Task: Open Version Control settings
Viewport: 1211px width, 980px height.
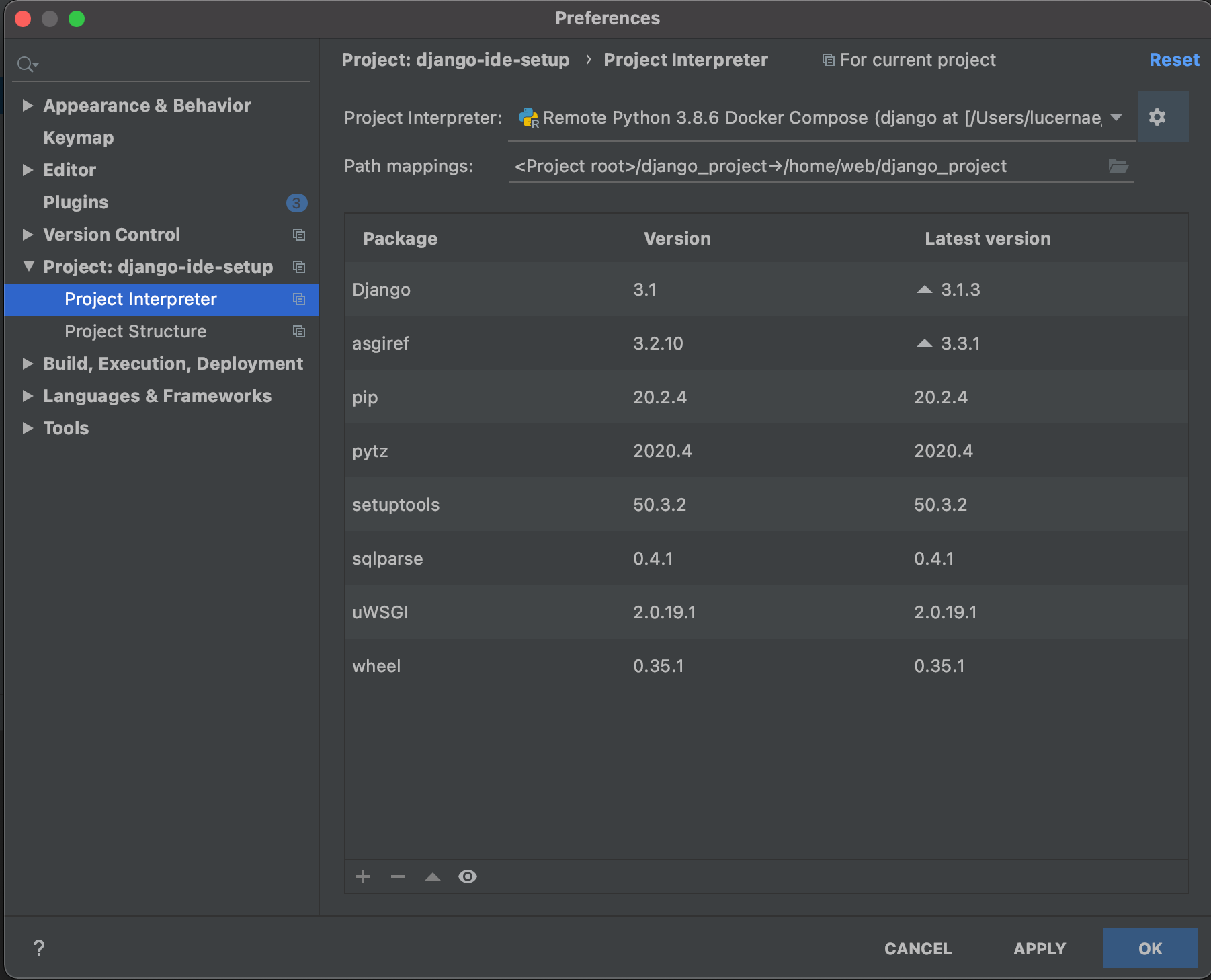Action: click(x=112, y=235)
